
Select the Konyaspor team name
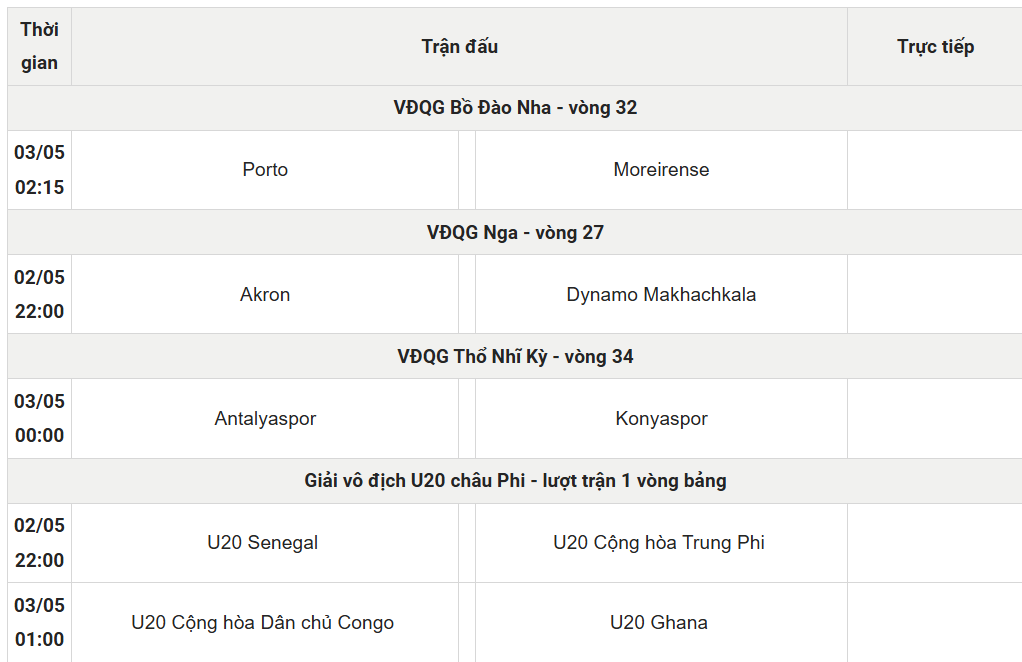coord(661,418)
